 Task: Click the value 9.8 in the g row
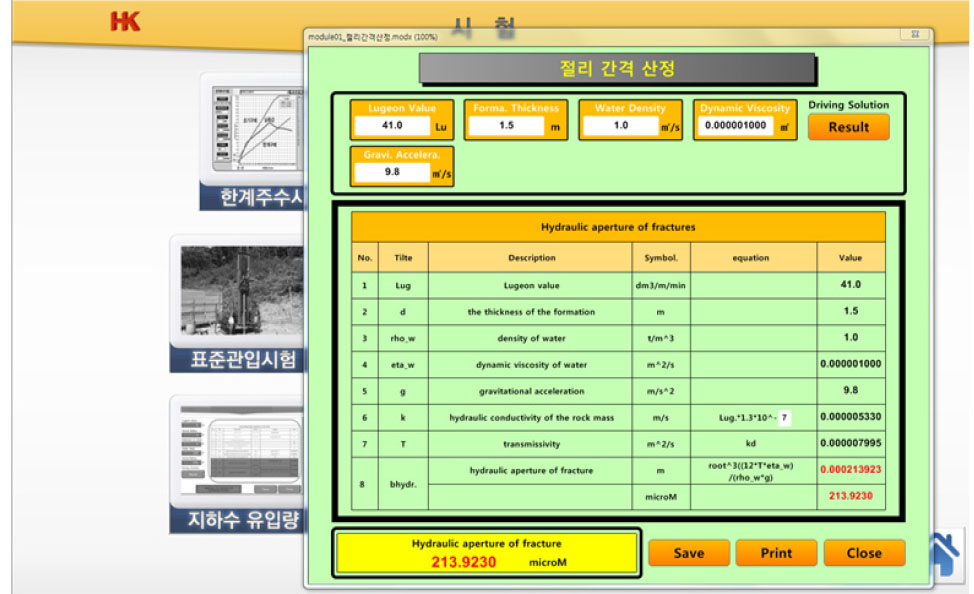[850, 390]
